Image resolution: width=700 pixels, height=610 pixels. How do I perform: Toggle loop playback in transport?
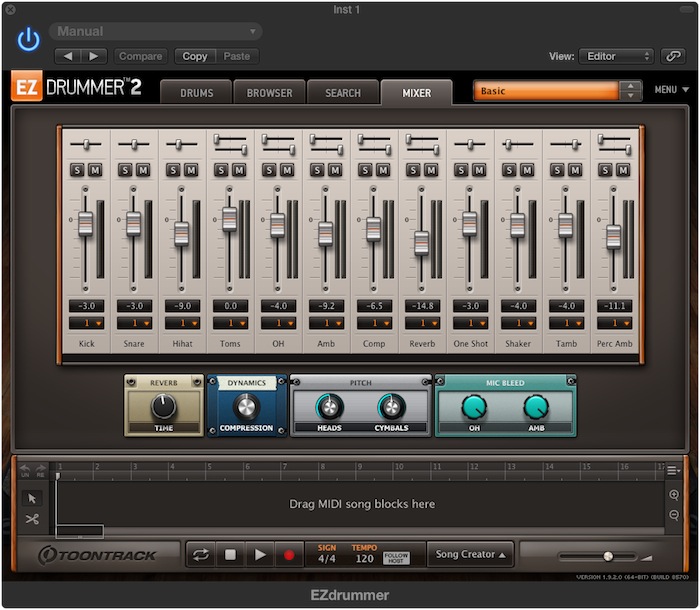pyautogui.click(x=201, y=555)
